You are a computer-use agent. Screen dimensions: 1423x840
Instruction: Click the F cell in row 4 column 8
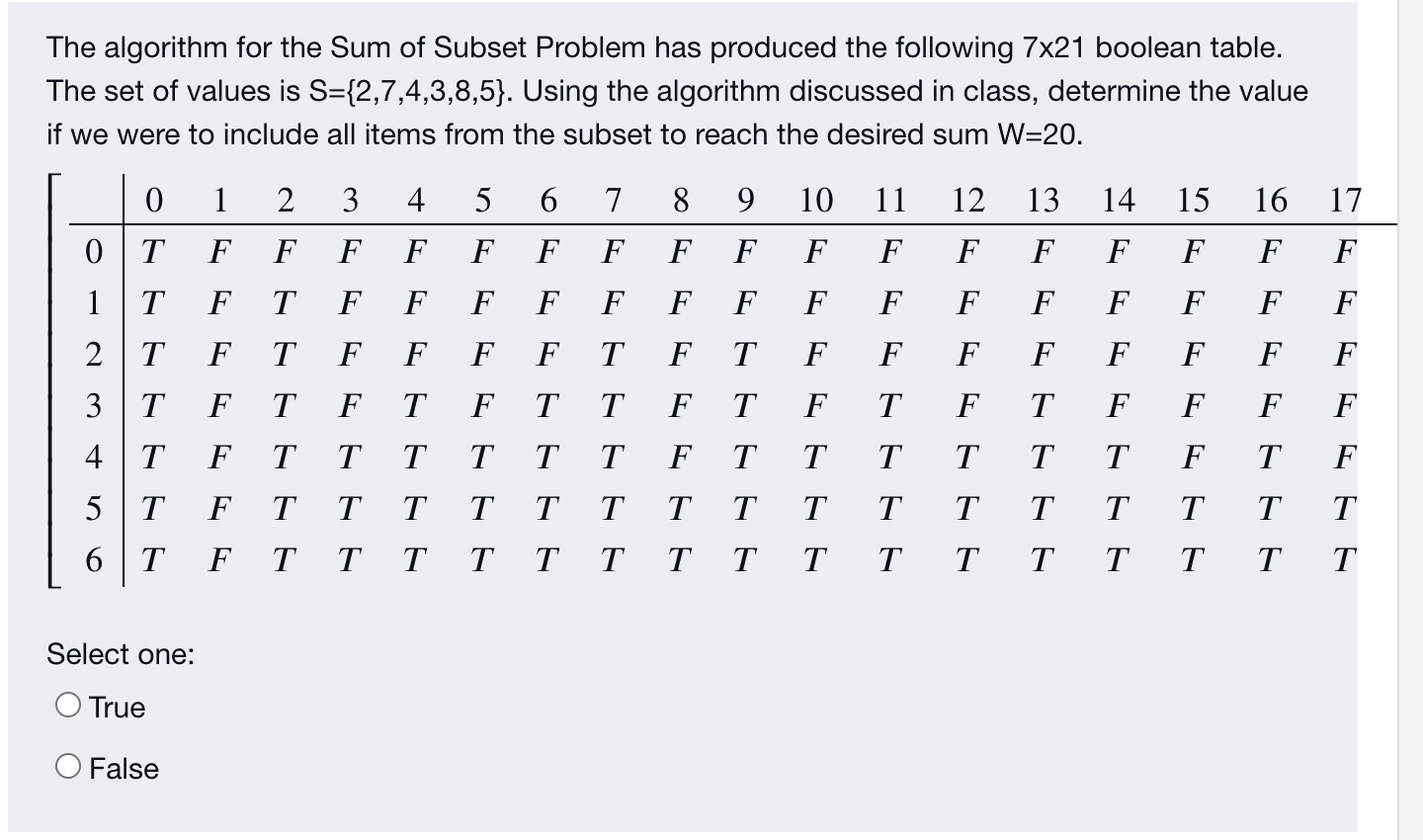coord(679,455)
